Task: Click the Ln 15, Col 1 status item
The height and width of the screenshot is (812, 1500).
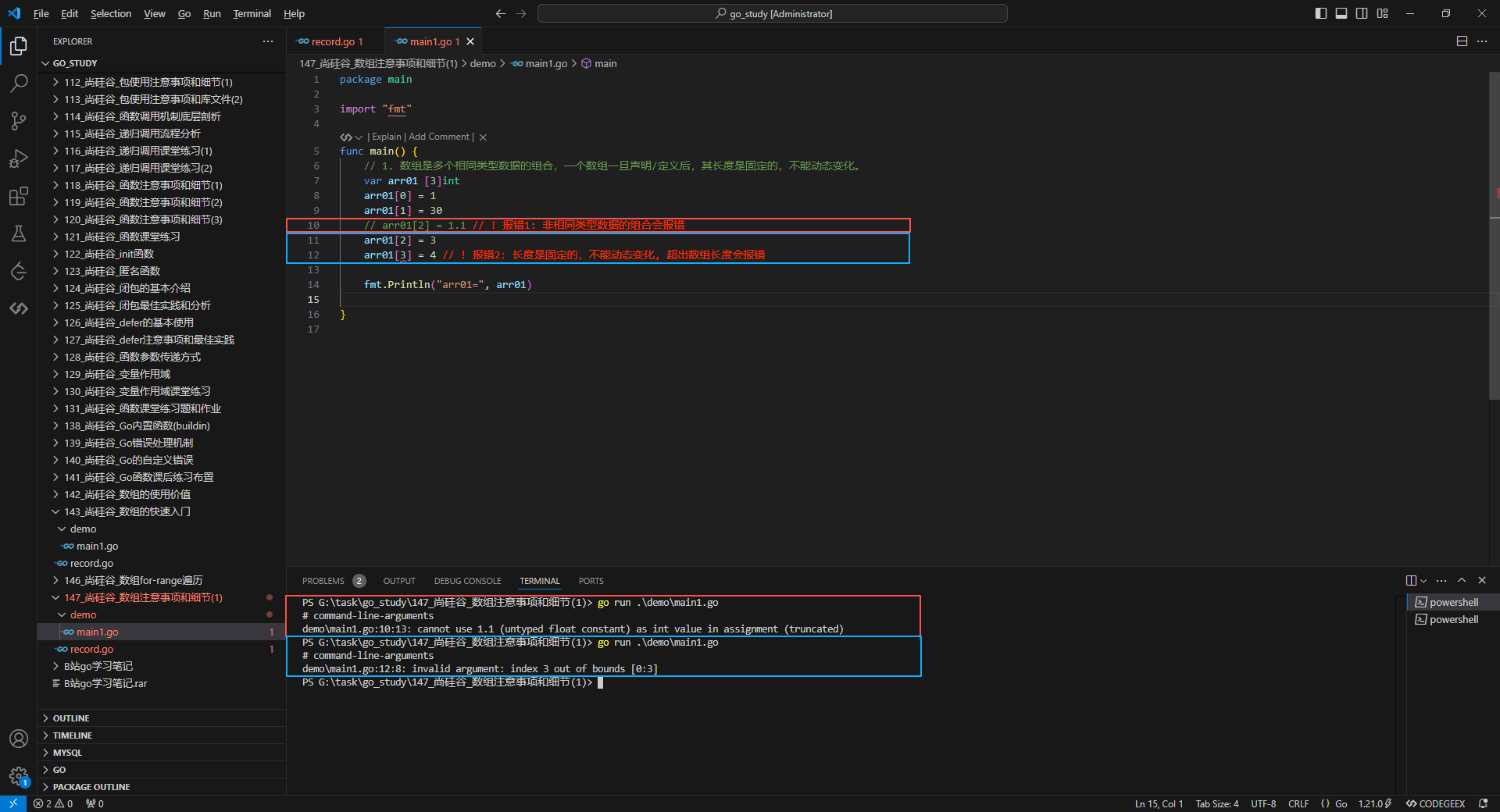Action: (1159, 803)
